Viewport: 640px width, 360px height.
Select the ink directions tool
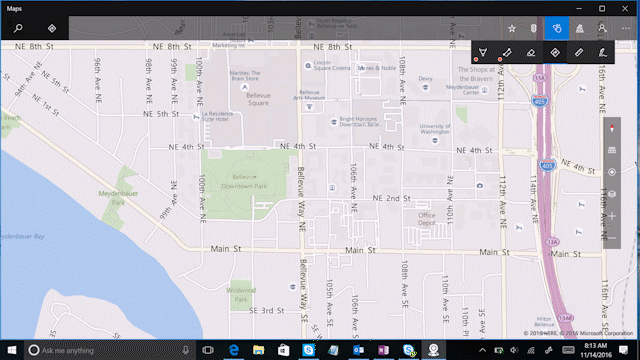555,52
